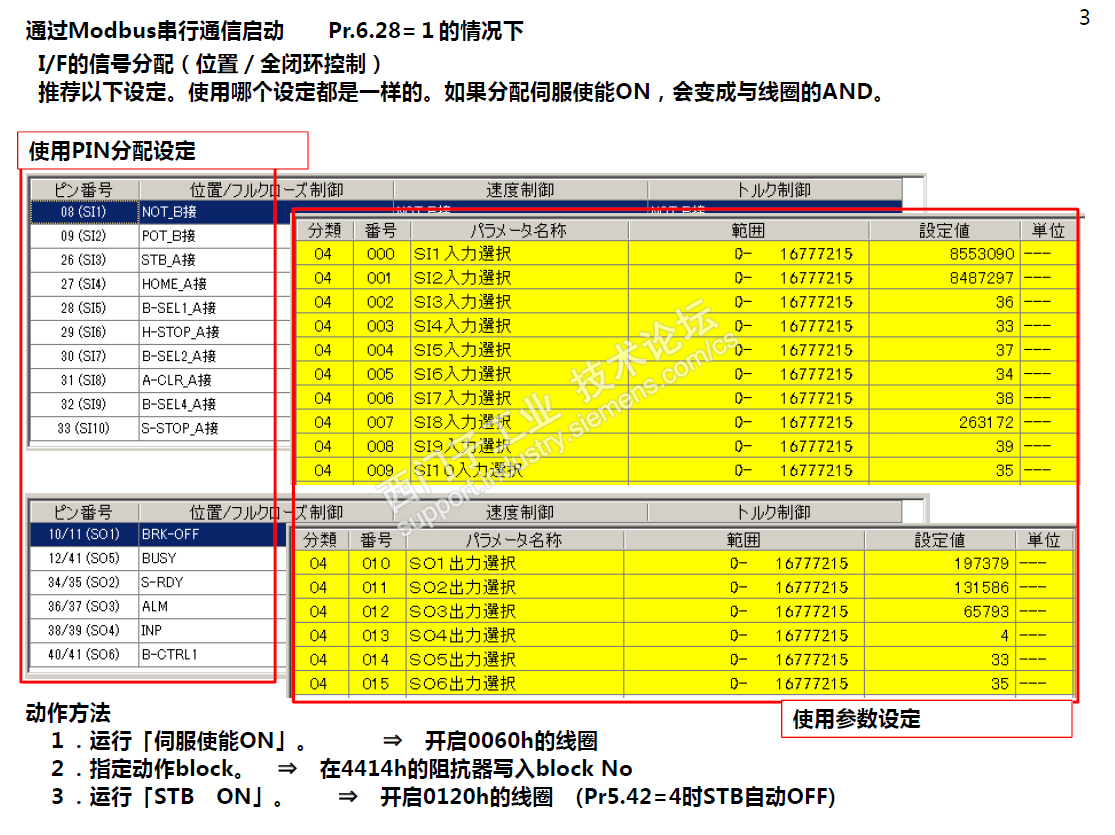
Task: Click SO4出力選択 parameter name
Action: 463,636
